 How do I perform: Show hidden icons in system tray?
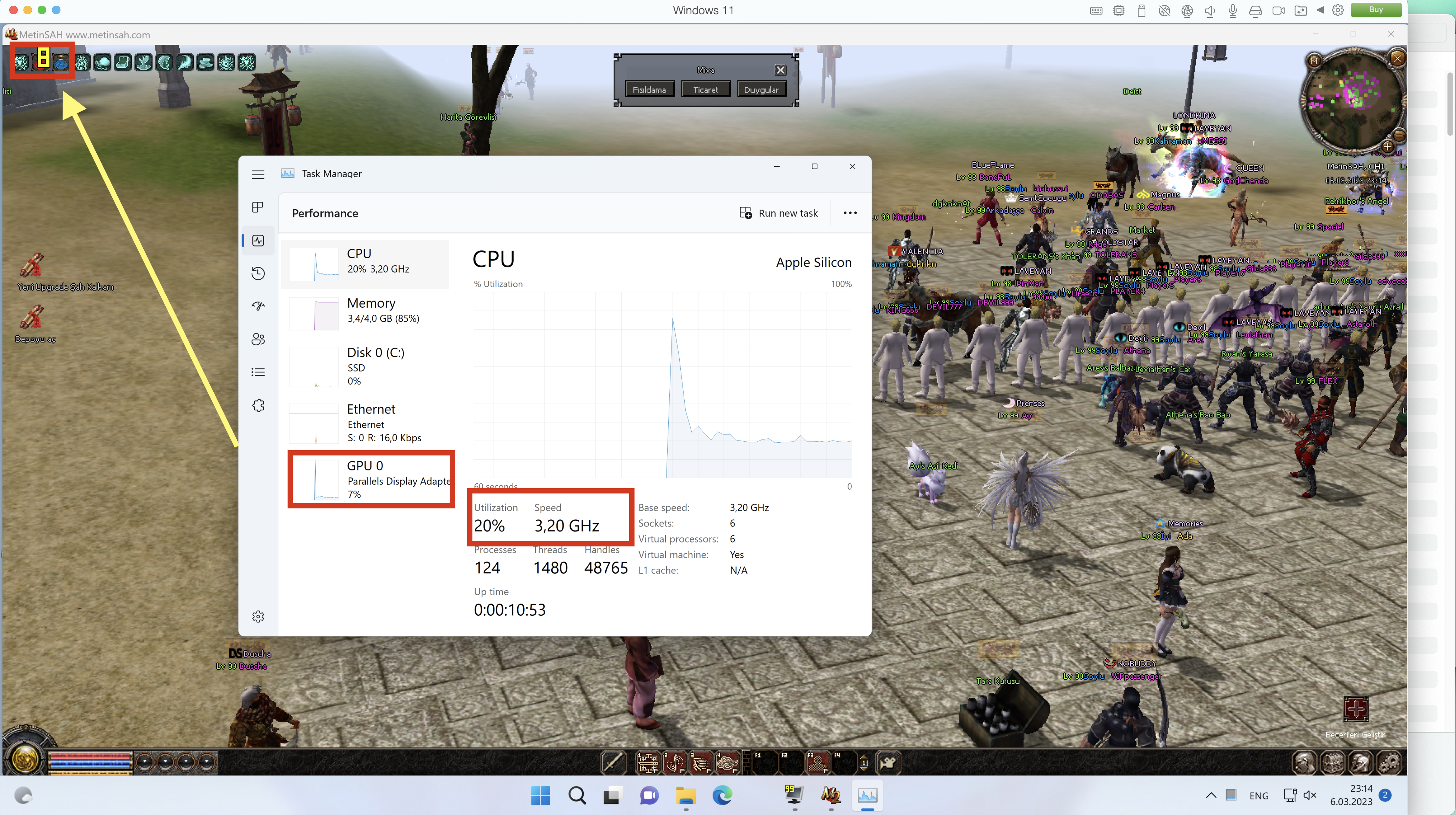[x=1211, y=795]
